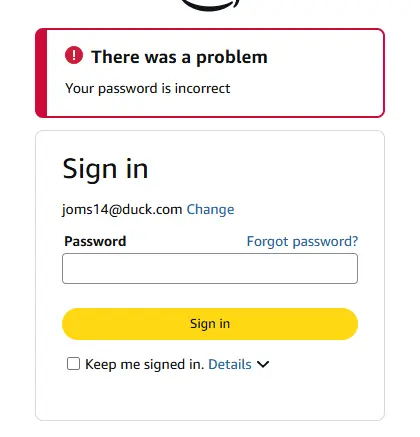
Task: Open the Forgot password? link
Action: pos(302,241)
